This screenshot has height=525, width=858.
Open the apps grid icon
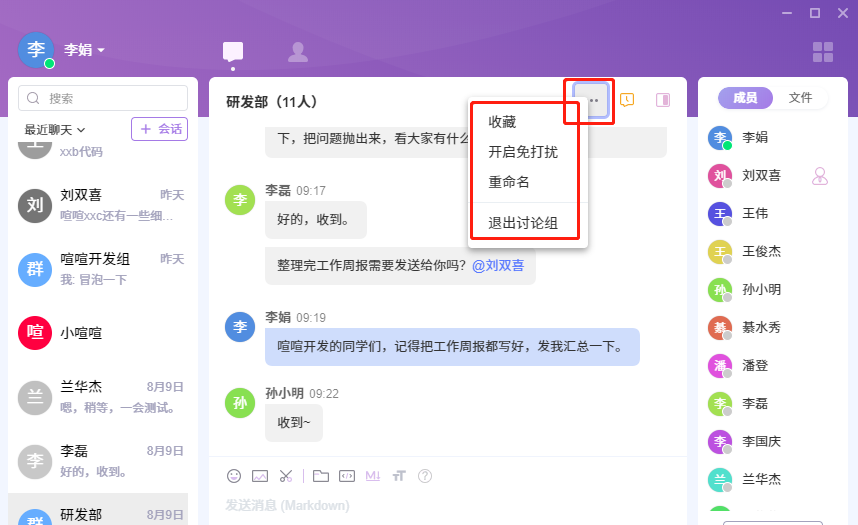coord(823,52)
